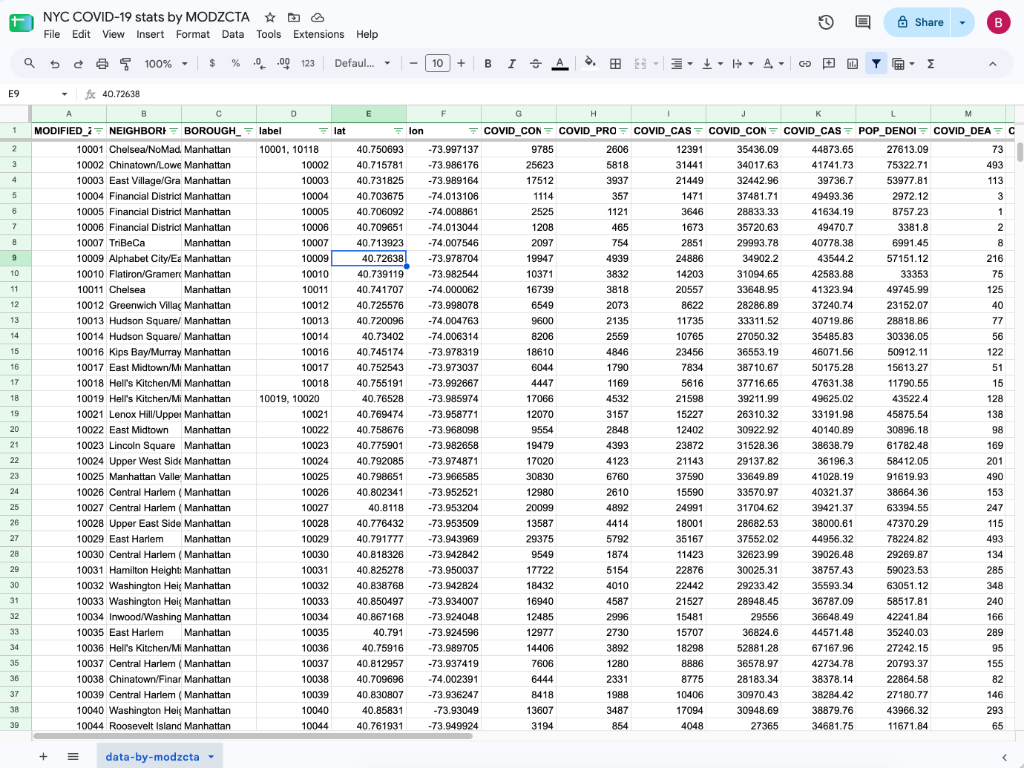Open Google account avatar B
1024x768 pixels.
998,22
